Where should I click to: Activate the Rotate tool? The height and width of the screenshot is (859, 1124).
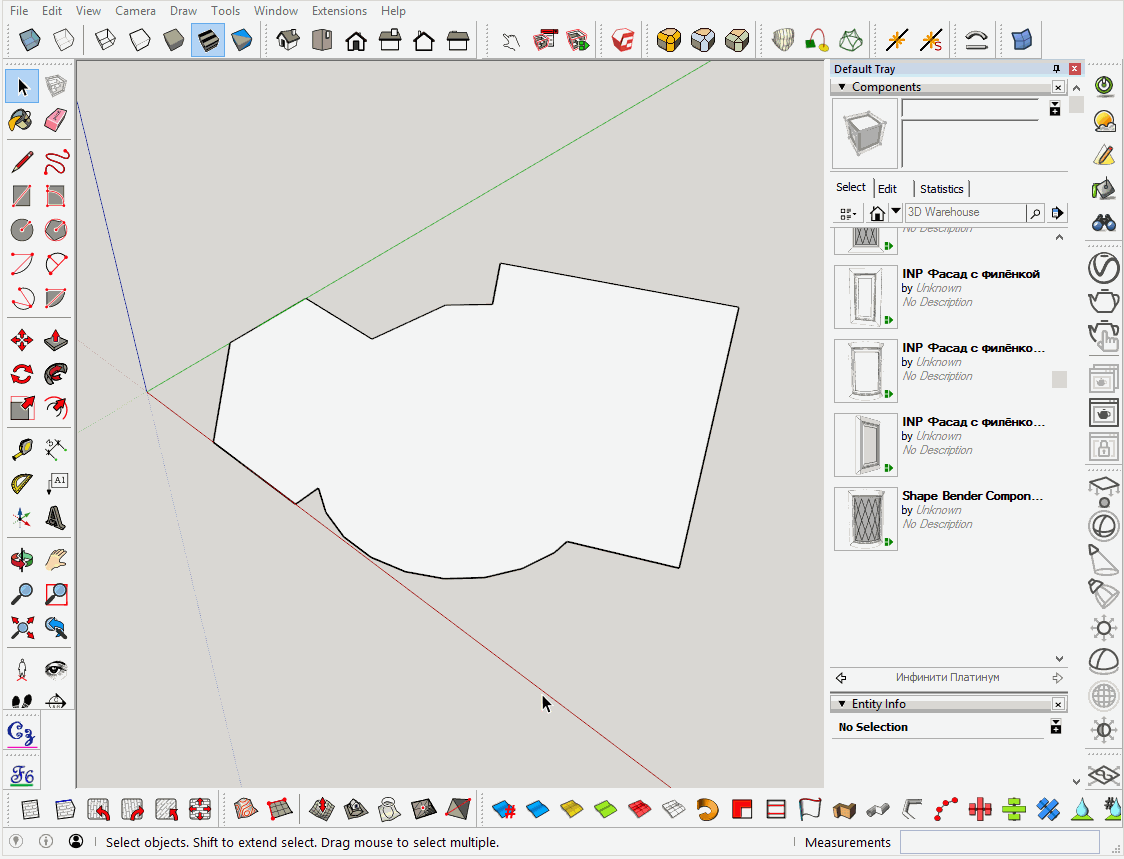[x=22, y=374]
